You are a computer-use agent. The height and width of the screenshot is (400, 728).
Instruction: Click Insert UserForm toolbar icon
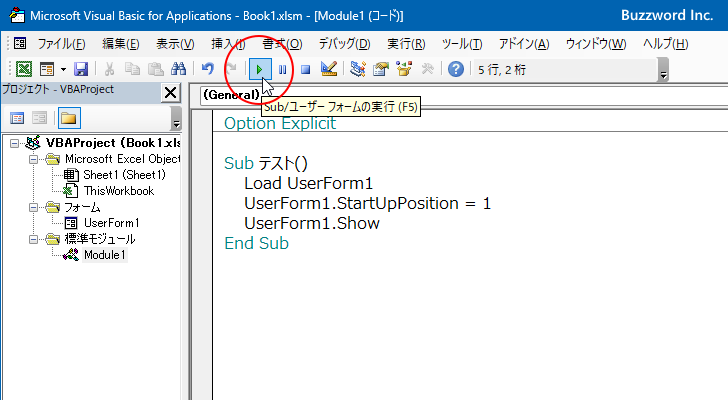point(47,70)
